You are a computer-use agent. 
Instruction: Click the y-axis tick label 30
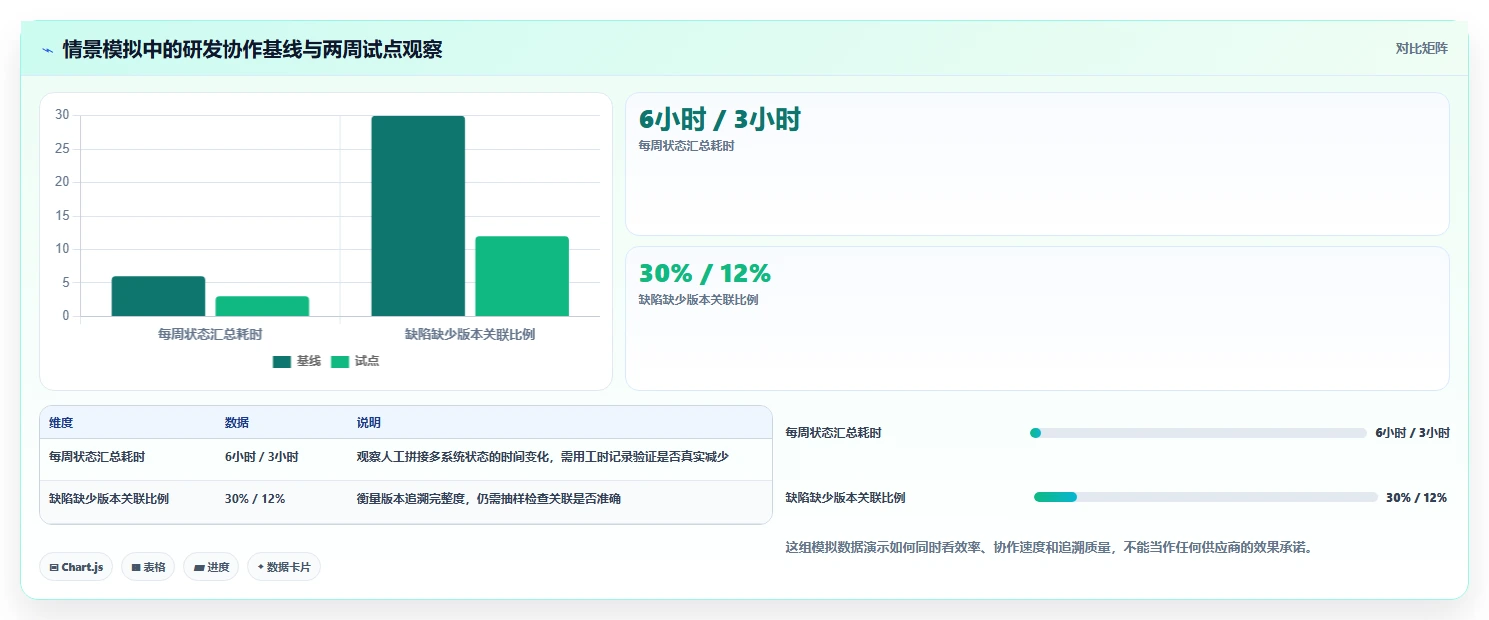click(62, 115)
